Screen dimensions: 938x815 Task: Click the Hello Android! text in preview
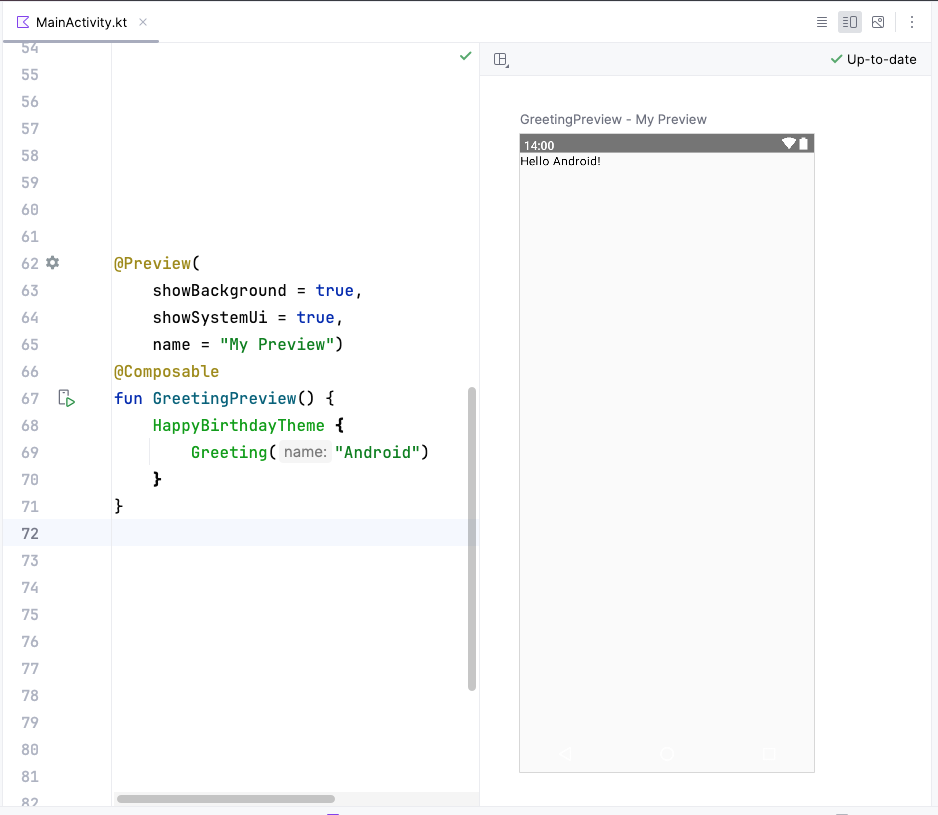(560, 161)
